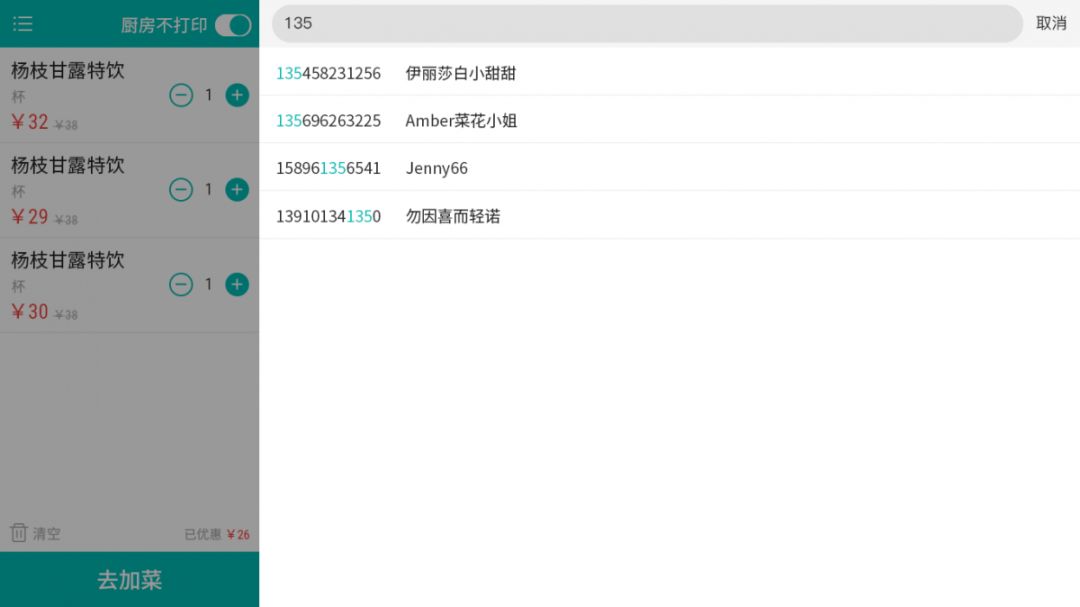The height and width of the screenshot is (607, 1080).
Task: Pick the Jenny66 member row
Action: point(437,168)
